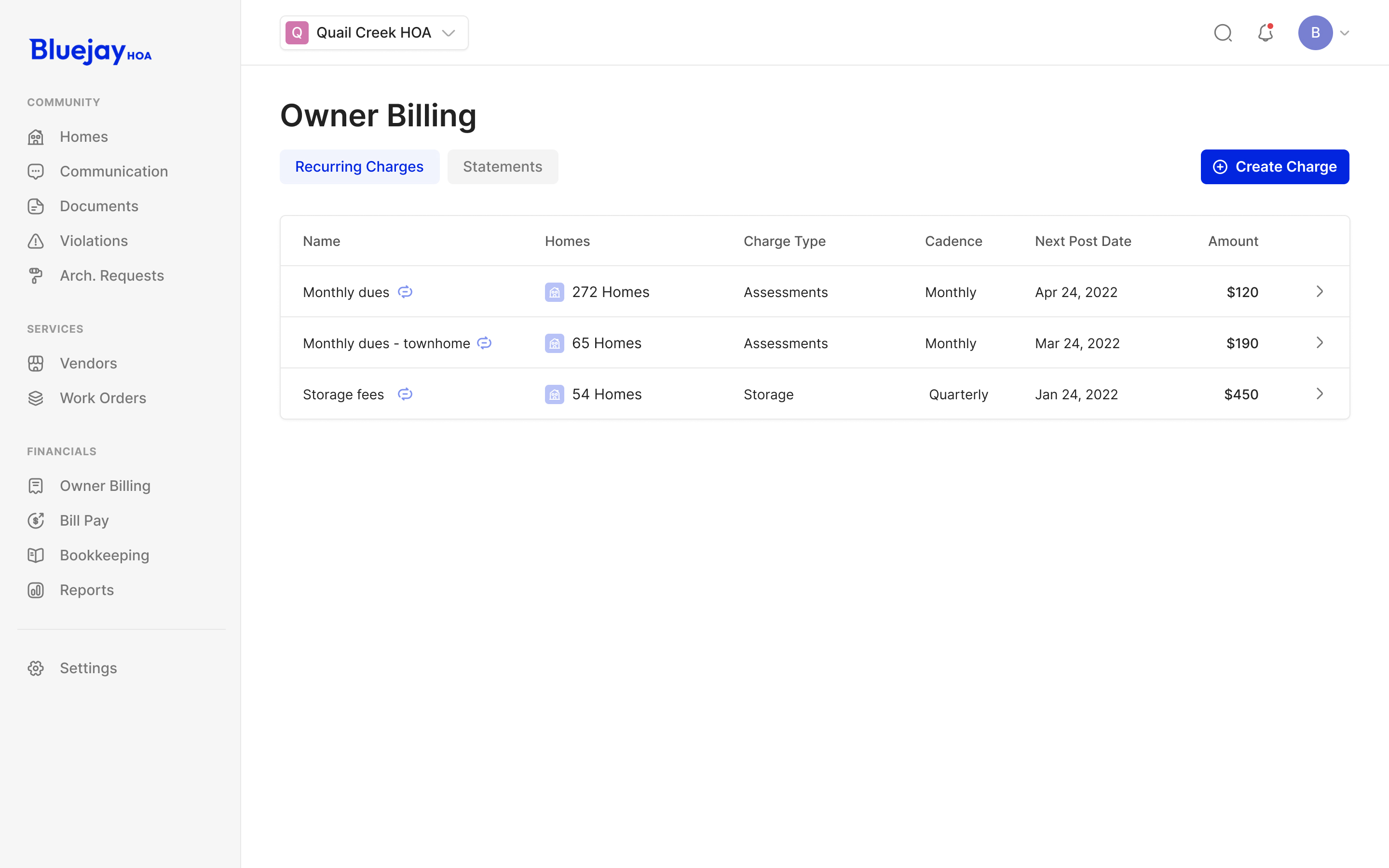Screen dimensions: 1389x868
Task: Click recurring icon beside Monthly dues - townhome
Action: coord(484,343)
